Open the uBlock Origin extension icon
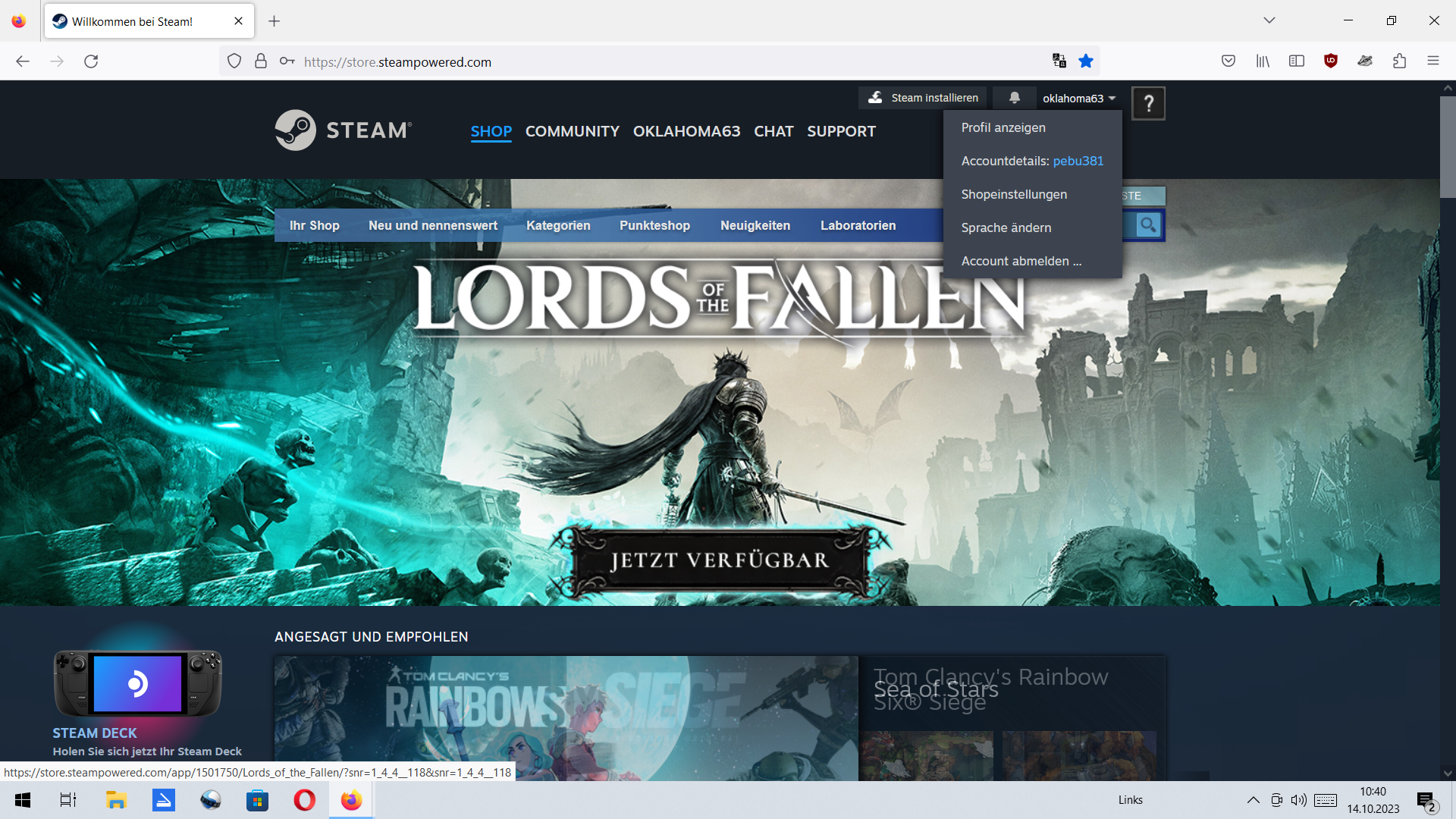The width and height of the screenshot is (1456, 819). coord(1330,61)
